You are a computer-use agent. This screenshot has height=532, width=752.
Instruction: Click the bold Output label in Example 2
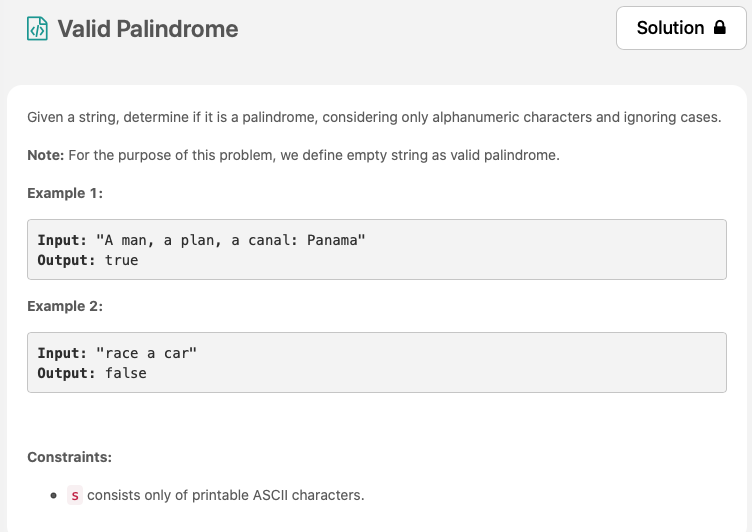tap(66, 373)
